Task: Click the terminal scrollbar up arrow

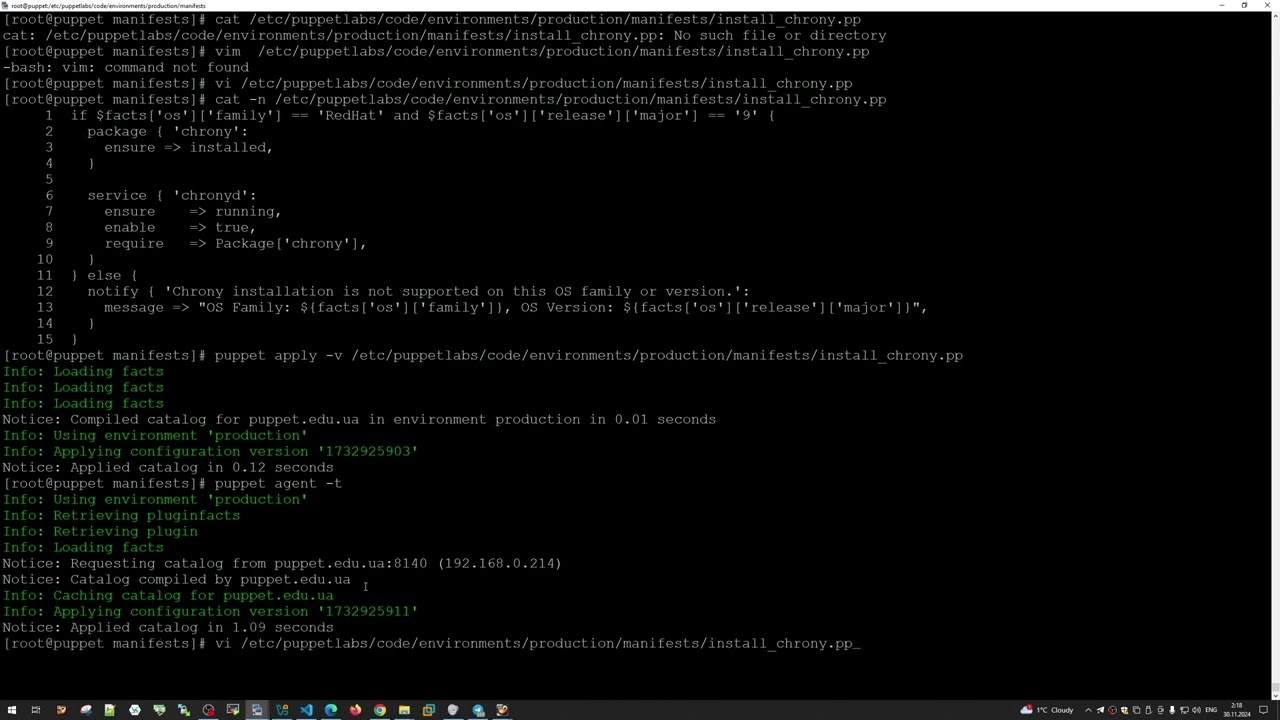Action: coord(1274,16)
